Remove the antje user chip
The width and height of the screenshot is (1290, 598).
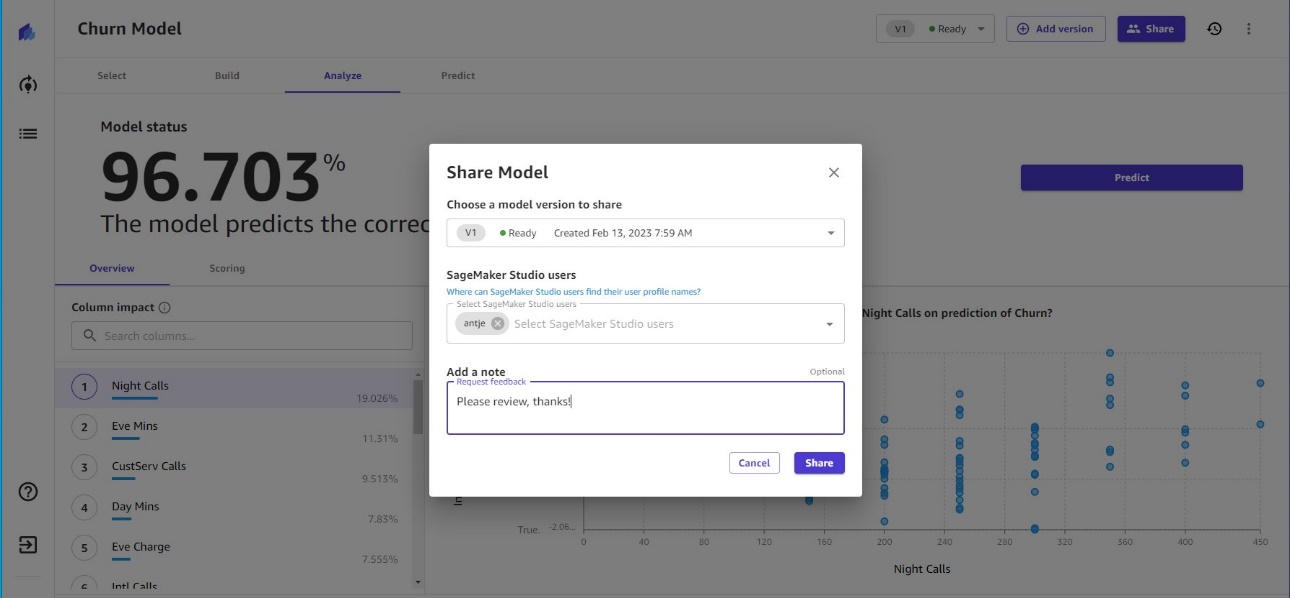pos(498,323)
